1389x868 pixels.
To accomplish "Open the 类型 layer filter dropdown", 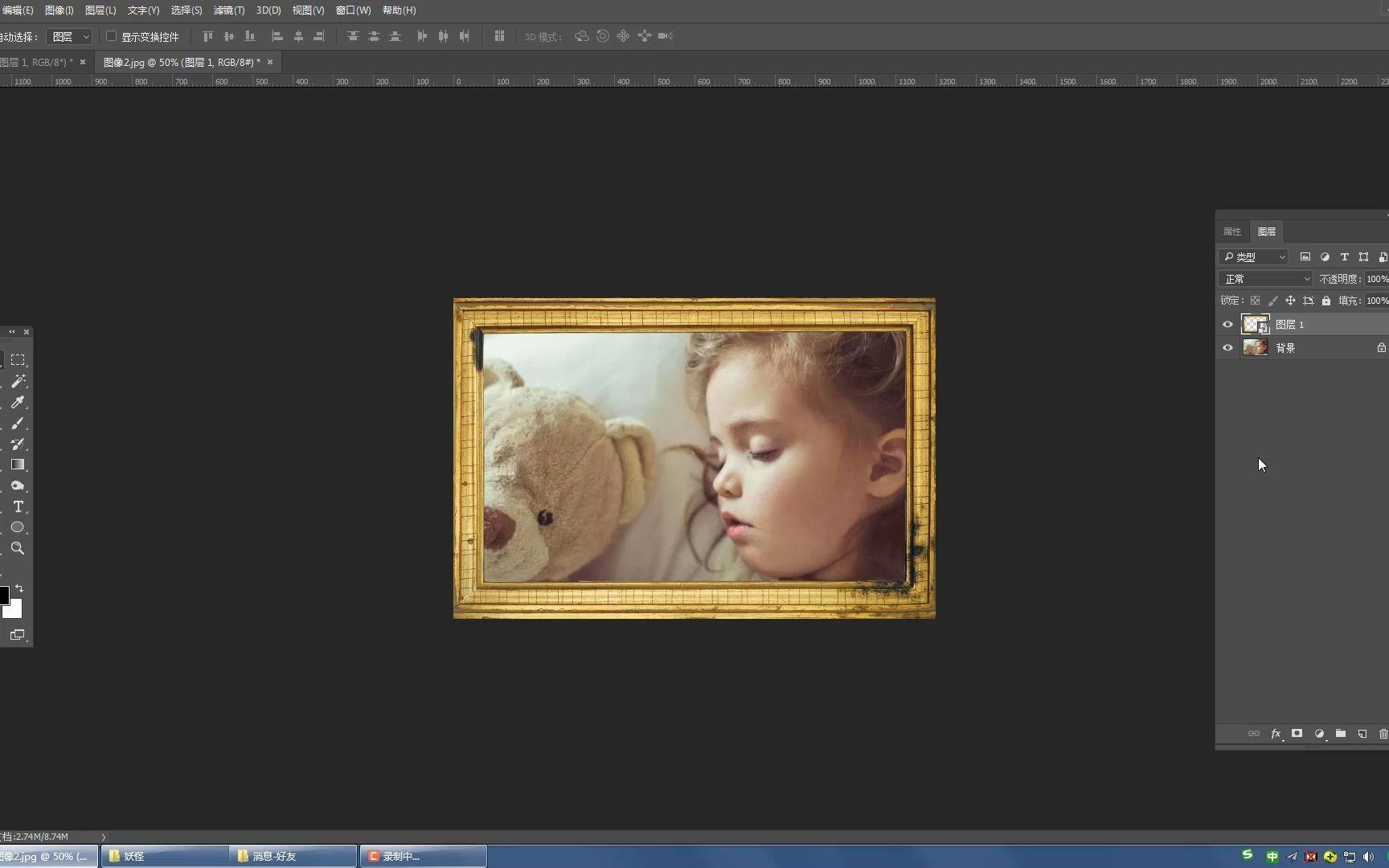I will click(x=1254, y=257).
